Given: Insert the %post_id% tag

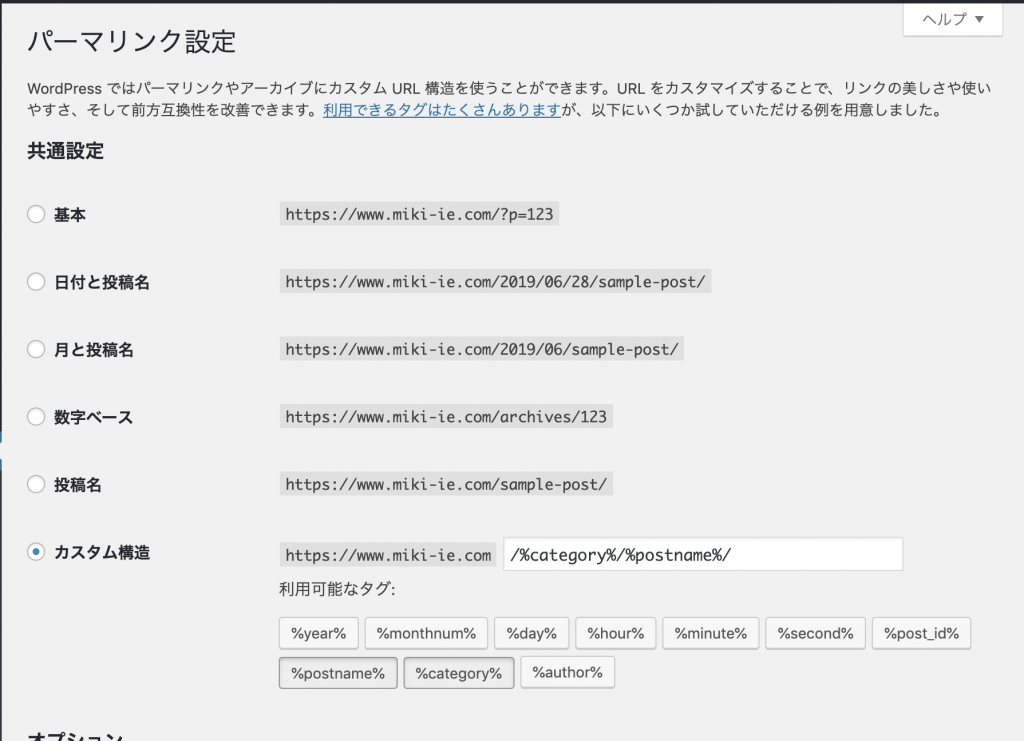Looking at the screenshot, I should click(x=921, y=632).
